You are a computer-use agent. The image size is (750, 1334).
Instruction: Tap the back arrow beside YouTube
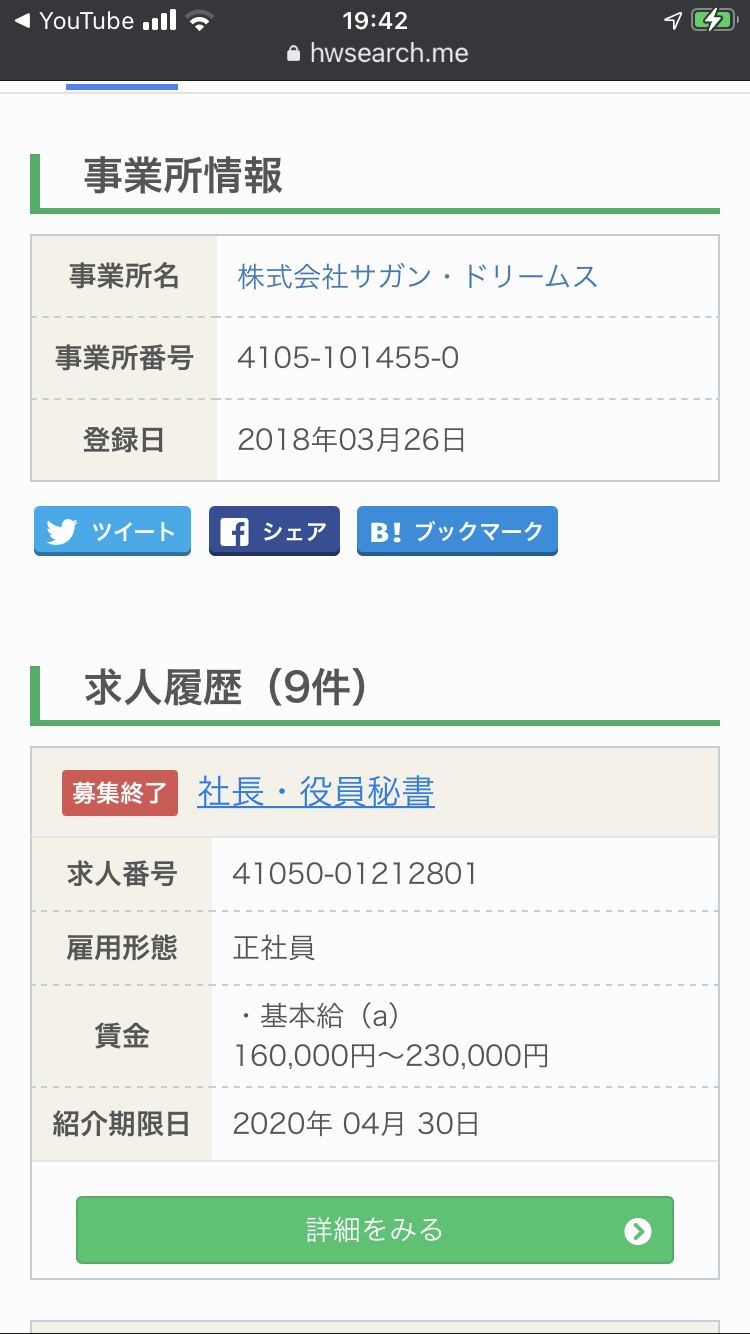(22, 20)
